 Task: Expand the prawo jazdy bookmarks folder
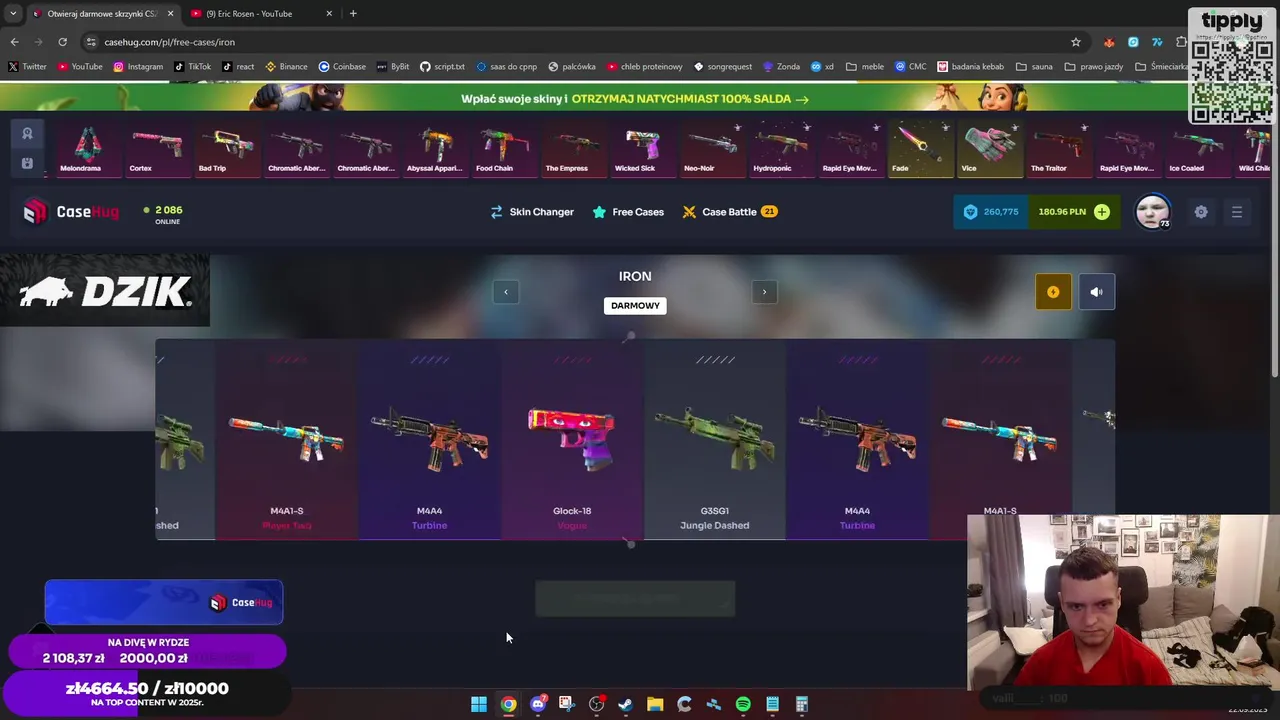(1094, 67)
